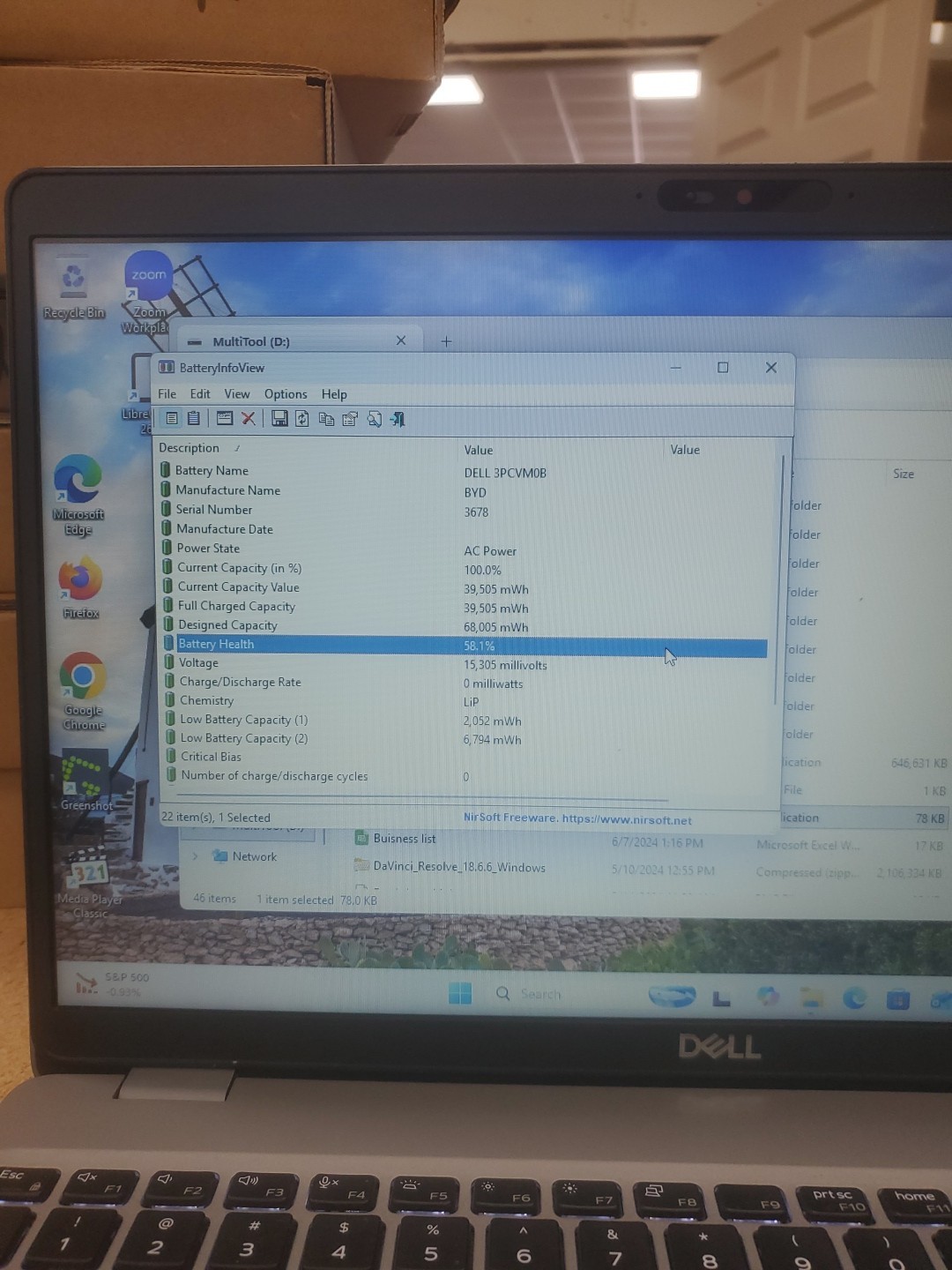Select the Manufacture Date row

click(464, 529)
